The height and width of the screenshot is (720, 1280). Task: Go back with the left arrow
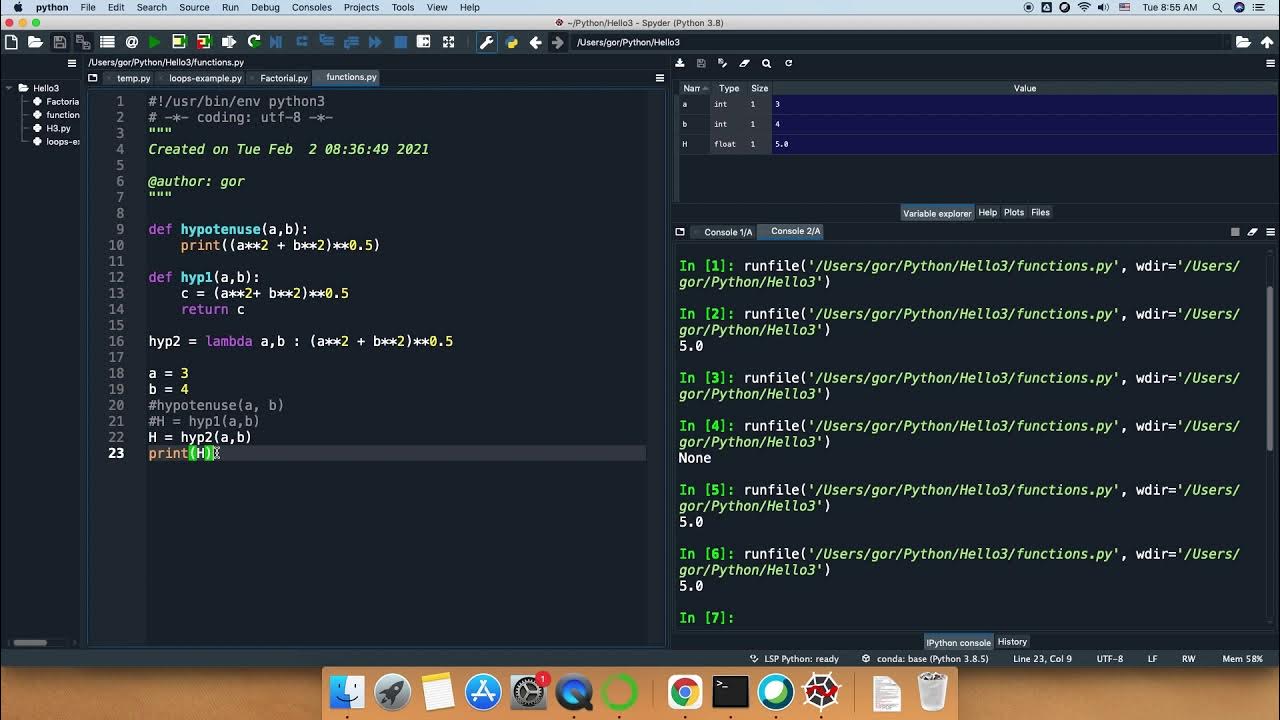coord(536,42)
